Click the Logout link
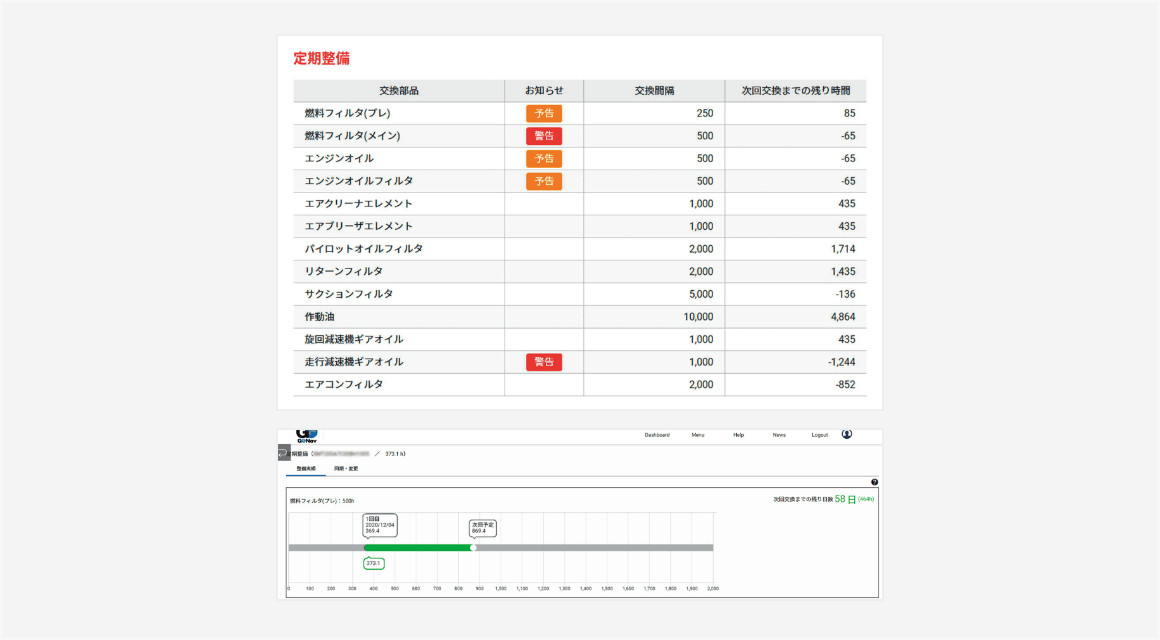Viewport: 1160px width, 640px height. [x=820, y=435]
